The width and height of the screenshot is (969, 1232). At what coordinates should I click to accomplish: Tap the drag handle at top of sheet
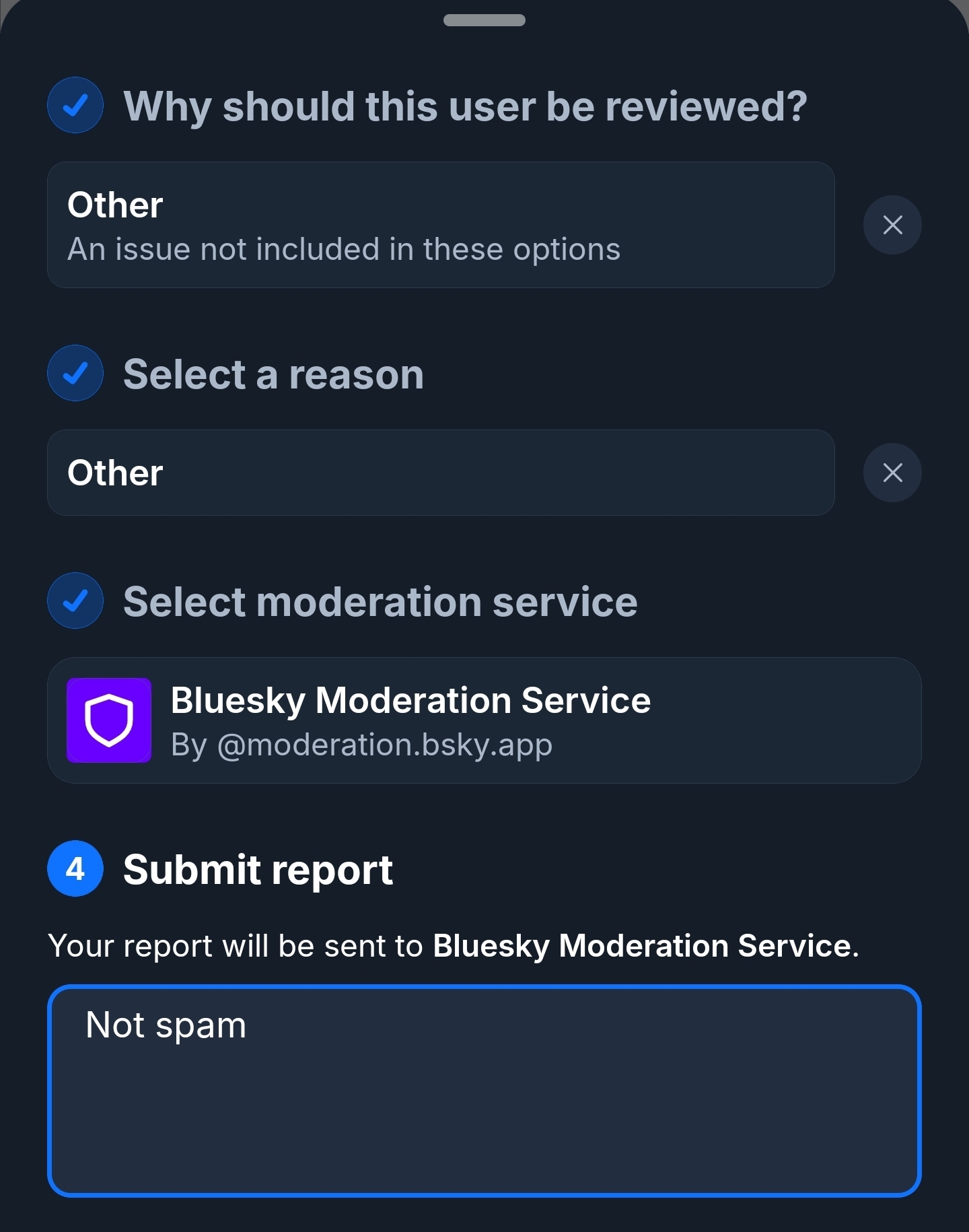pos(485,20)
